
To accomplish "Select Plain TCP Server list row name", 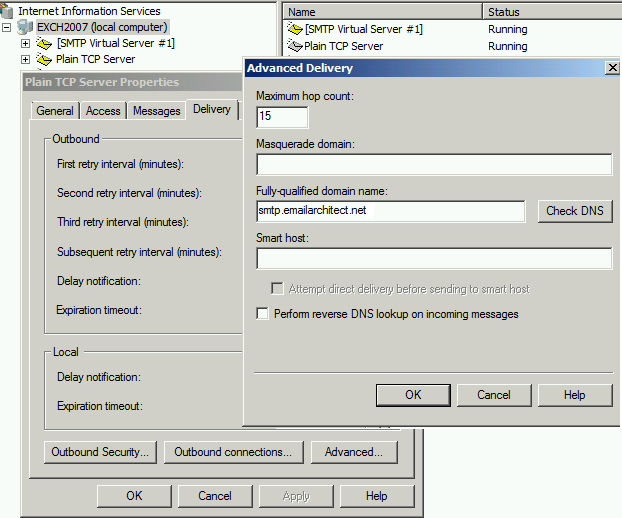I will pyautogui.click(x=344, y=46).
